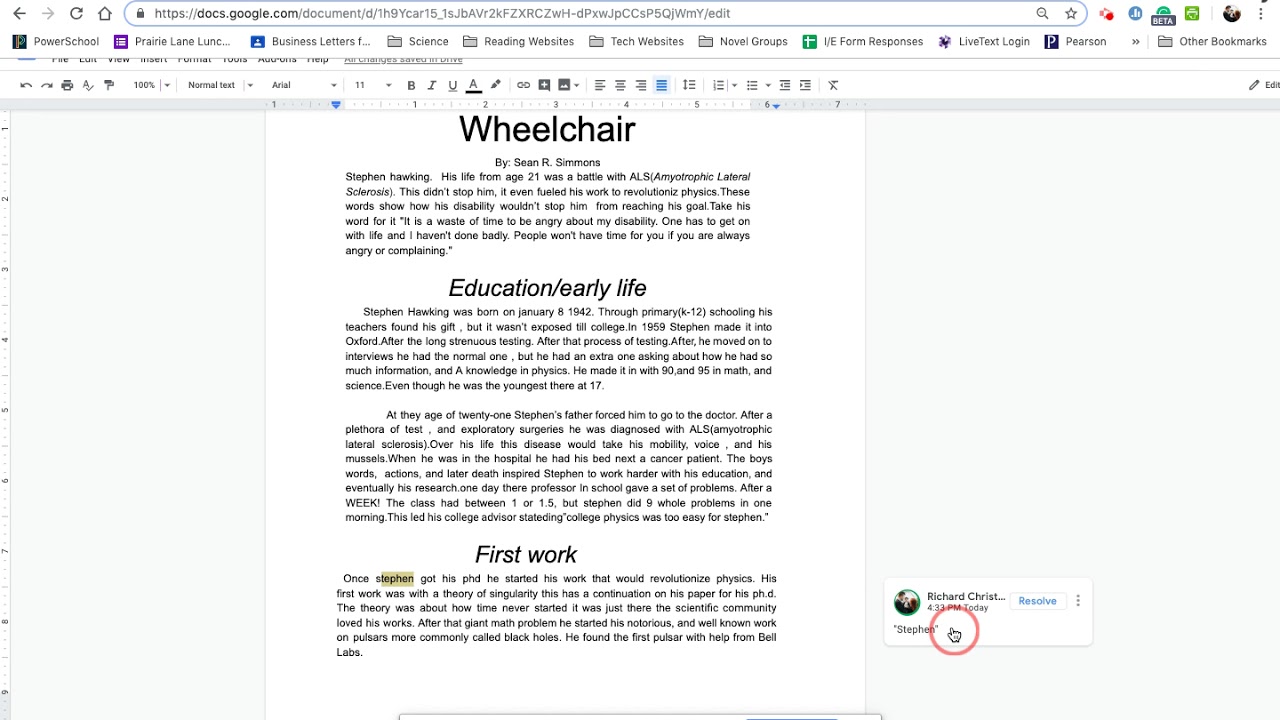Toggle bold formatting

point(411,85)
